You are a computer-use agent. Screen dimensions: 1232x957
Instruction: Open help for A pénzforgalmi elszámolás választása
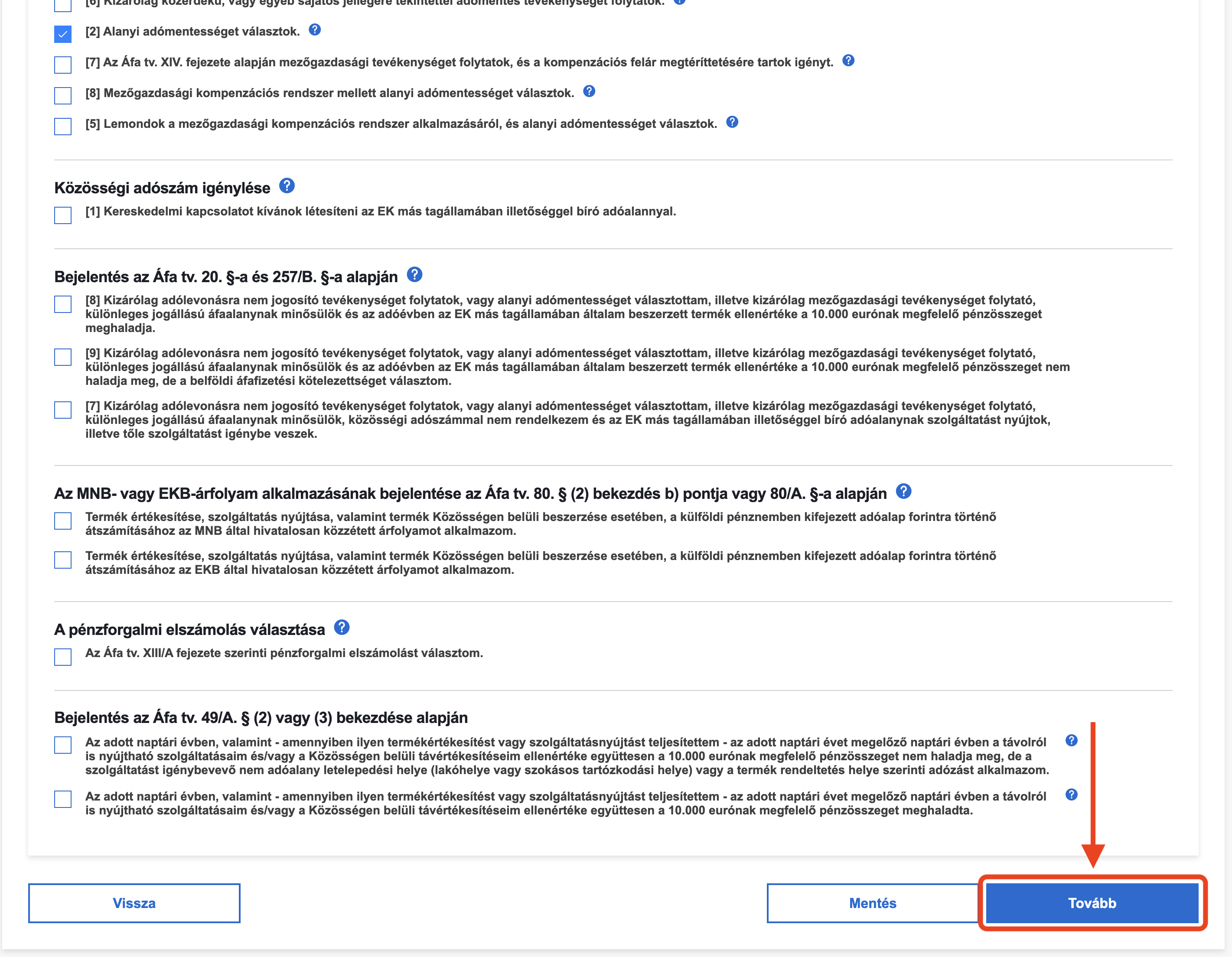pyautogui.click(x=342, y=627)
